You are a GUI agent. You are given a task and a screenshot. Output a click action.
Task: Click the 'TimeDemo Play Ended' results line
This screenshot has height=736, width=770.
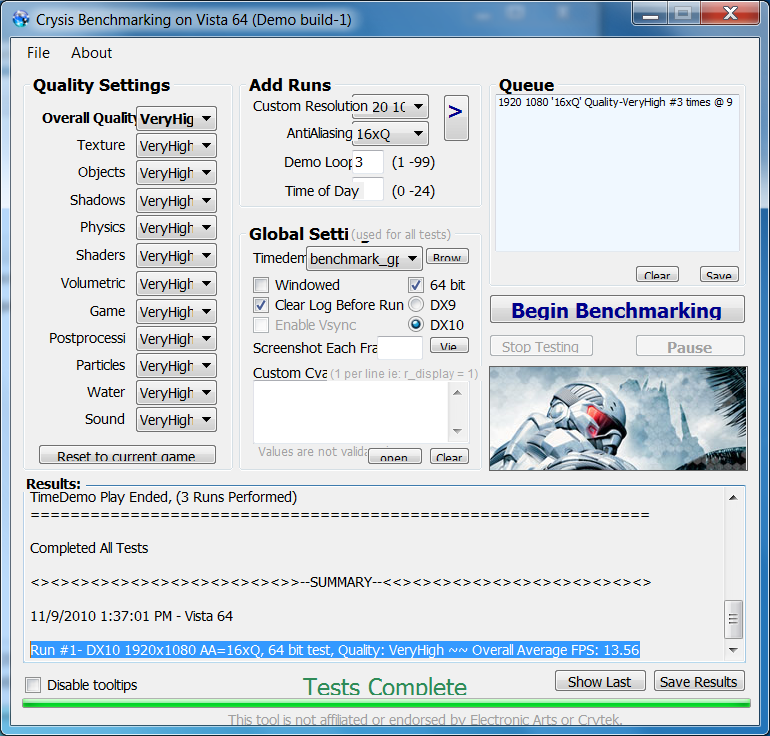click(164, 497)
